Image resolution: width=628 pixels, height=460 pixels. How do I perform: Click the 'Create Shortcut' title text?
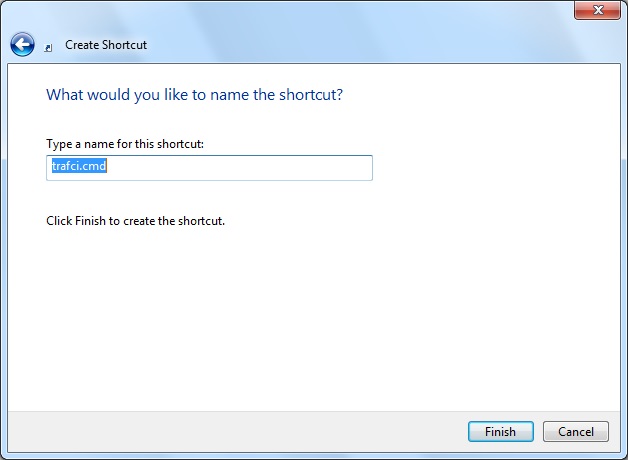[x=106, y=45]
